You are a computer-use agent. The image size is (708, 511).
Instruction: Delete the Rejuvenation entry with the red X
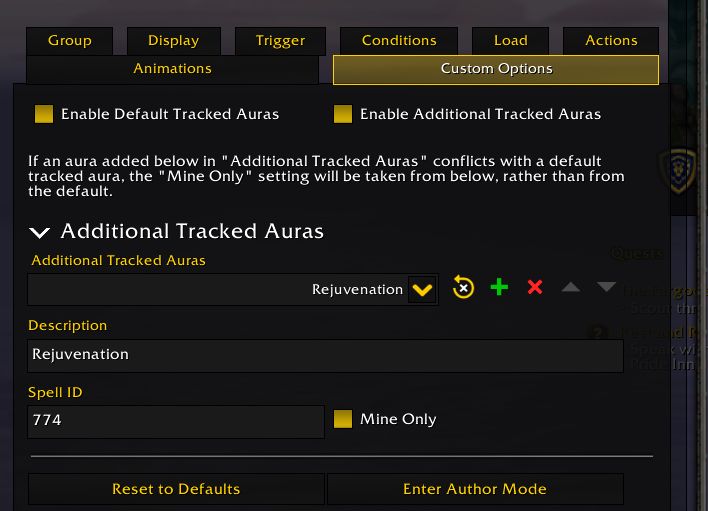(535, 288)
